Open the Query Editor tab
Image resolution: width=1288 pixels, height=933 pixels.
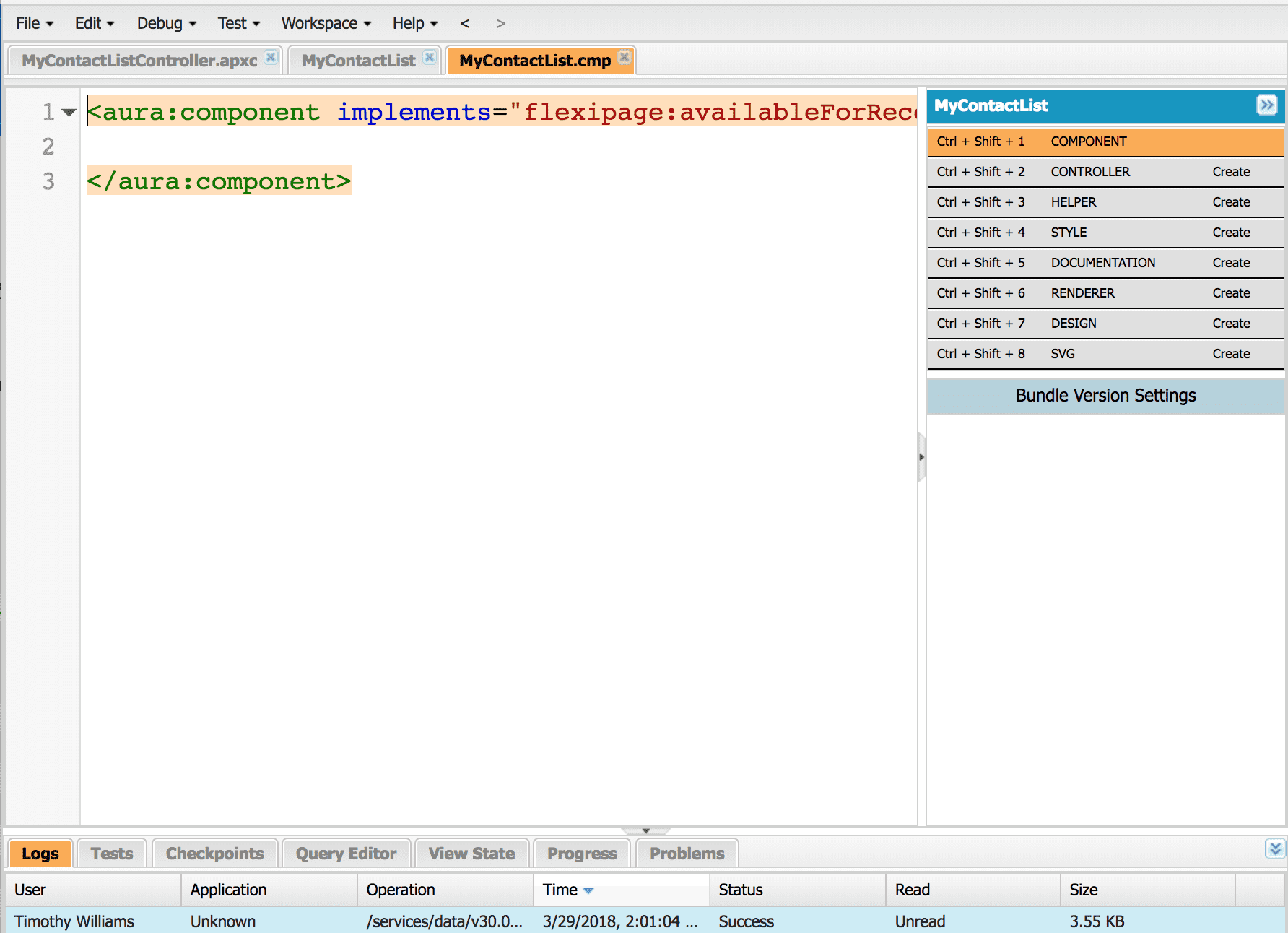[x=346, y=854]
